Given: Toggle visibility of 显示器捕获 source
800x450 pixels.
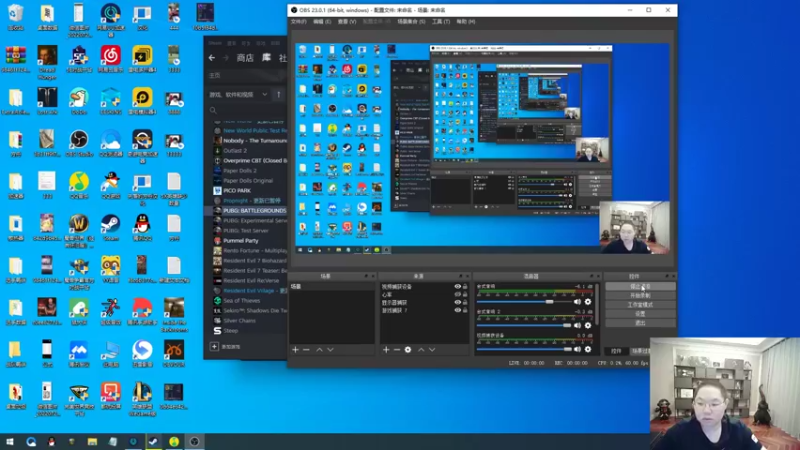Looking at the screenshot, I should point(458,302).
